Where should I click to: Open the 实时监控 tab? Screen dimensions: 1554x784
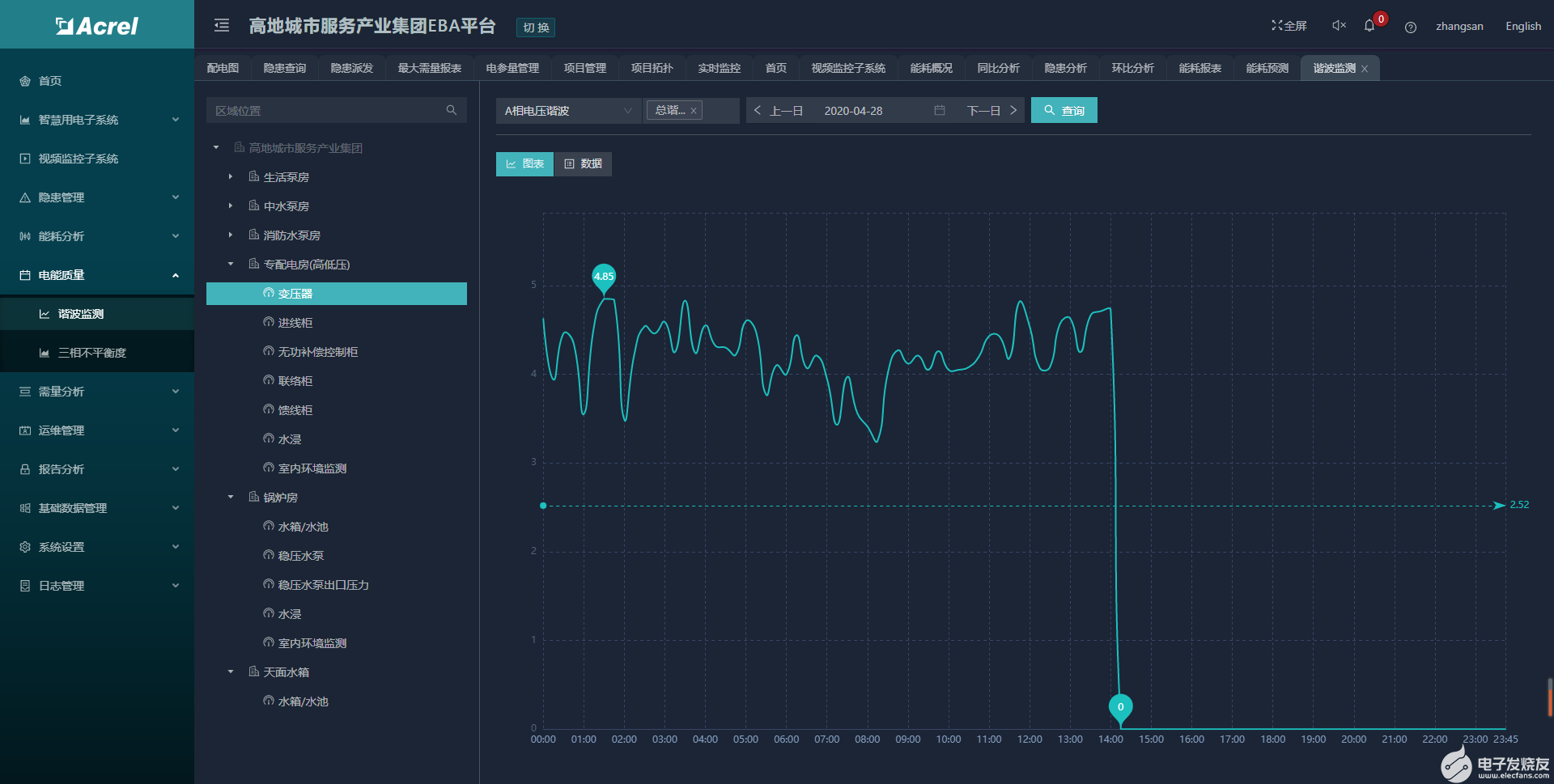click(x=719, y=69)
